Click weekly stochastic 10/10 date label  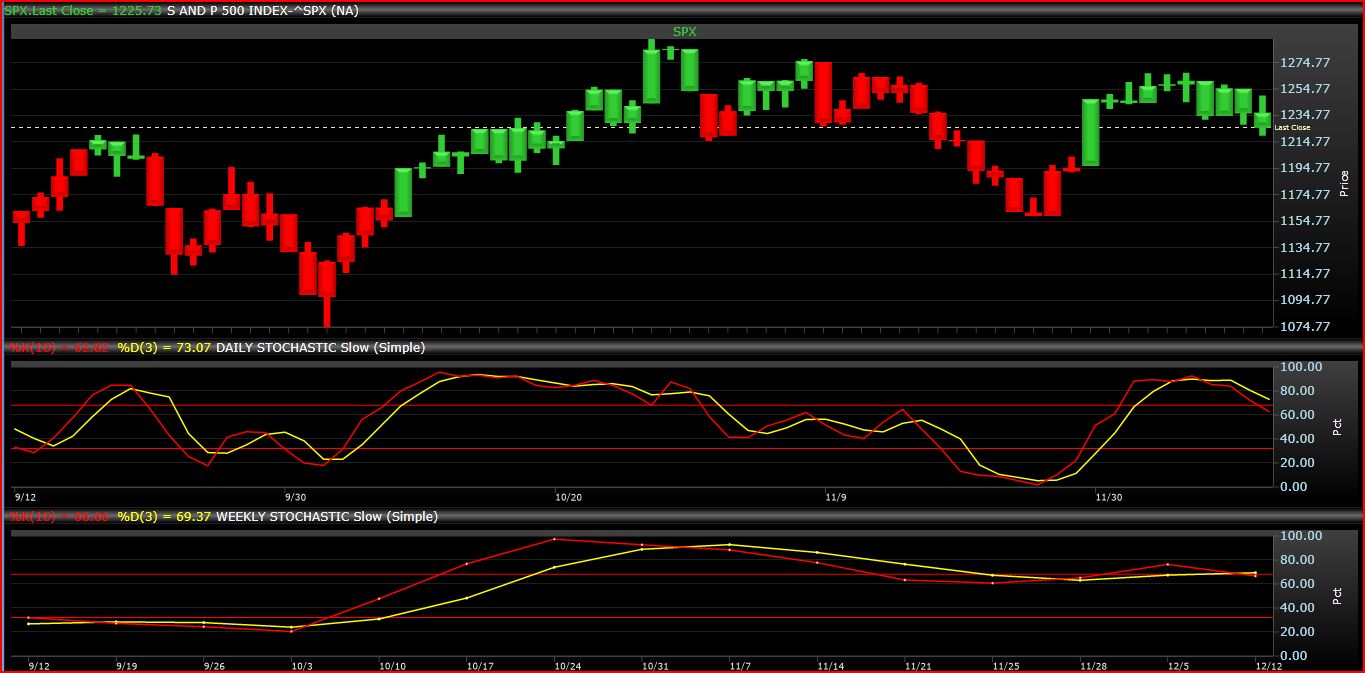[392, 665]
